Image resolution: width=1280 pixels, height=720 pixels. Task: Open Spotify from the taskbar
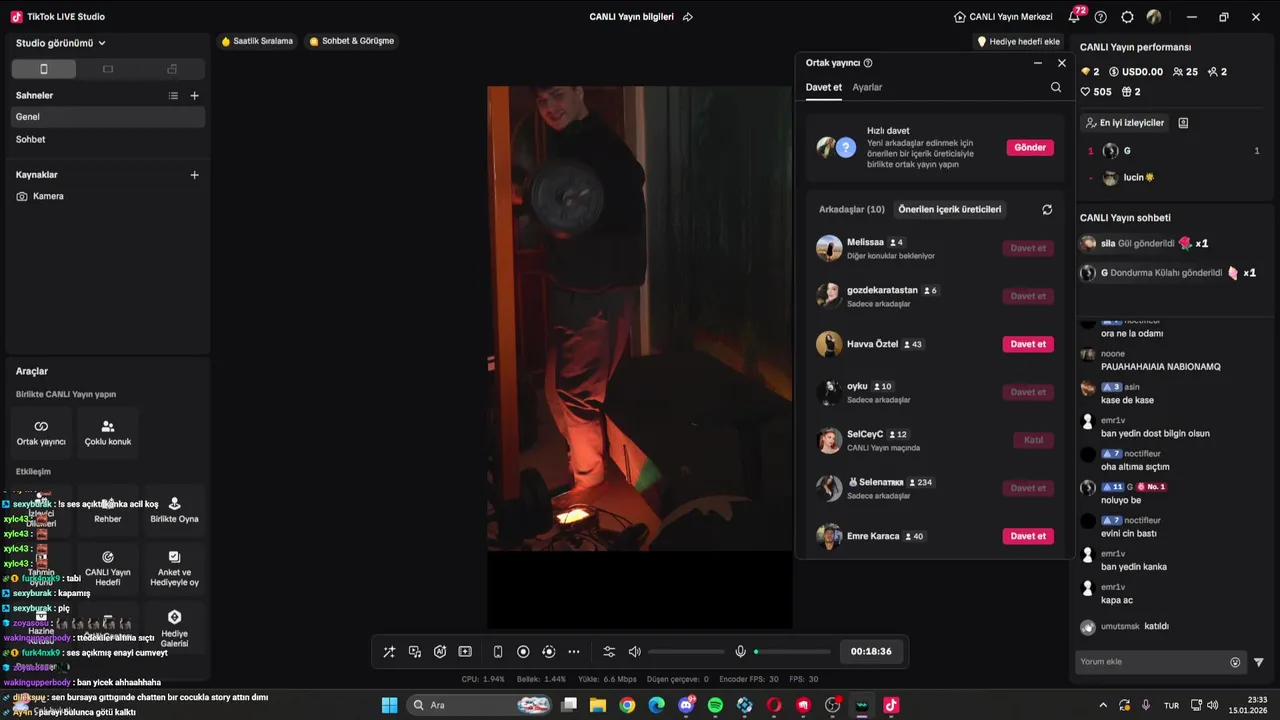(x=715, y=705)
